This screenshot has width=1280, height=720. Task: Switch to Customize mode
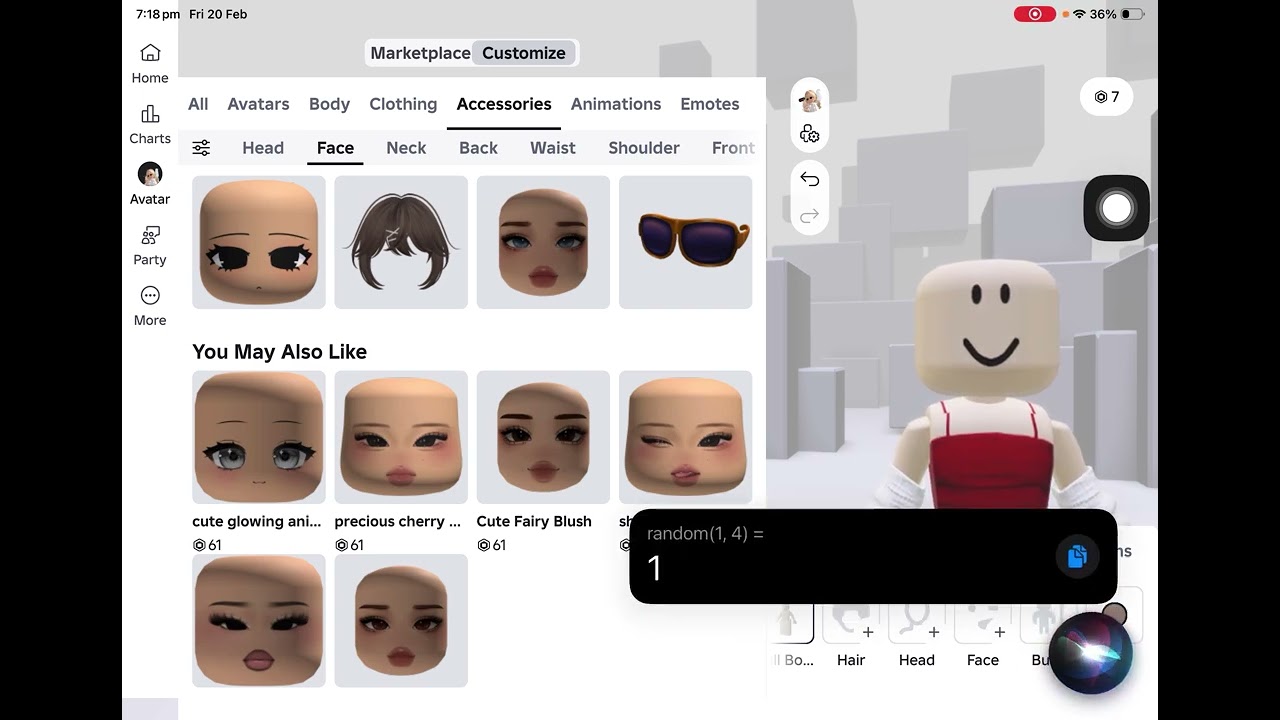tap(524, 53)
